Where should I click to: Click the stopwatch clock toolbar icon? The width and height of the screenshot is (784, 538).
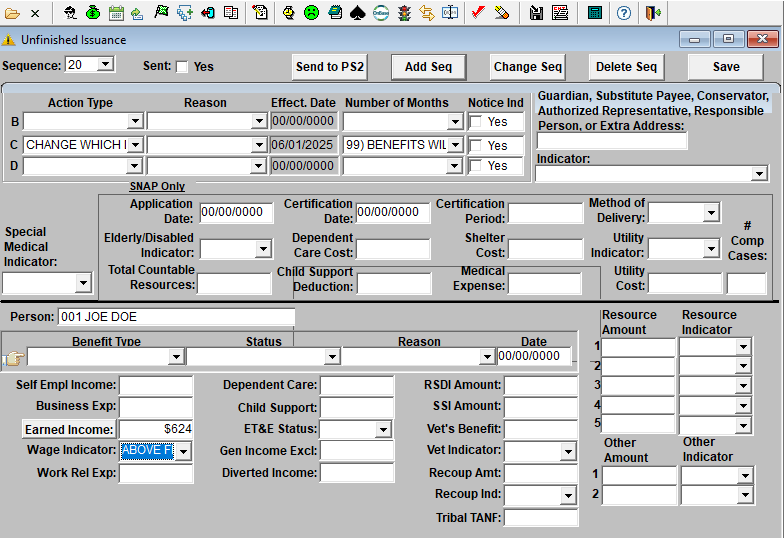(x=288, y=12)
